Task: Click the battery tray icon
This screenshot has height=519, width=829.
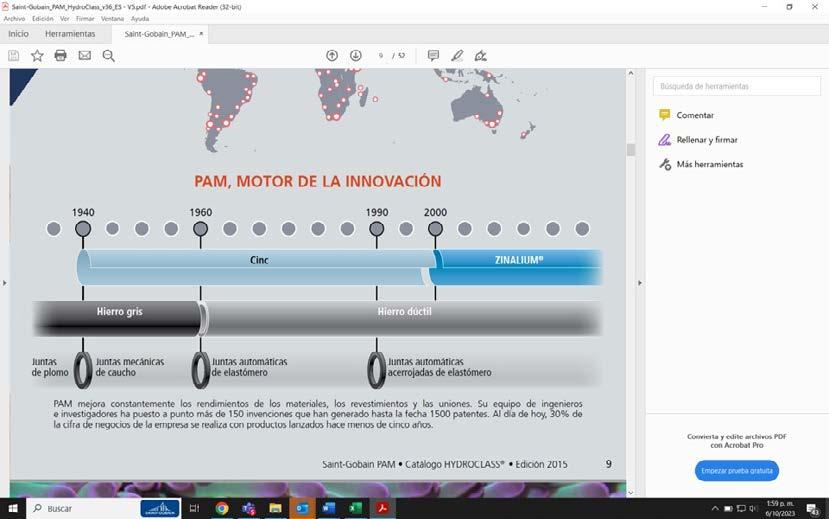Action: point(728,508)
